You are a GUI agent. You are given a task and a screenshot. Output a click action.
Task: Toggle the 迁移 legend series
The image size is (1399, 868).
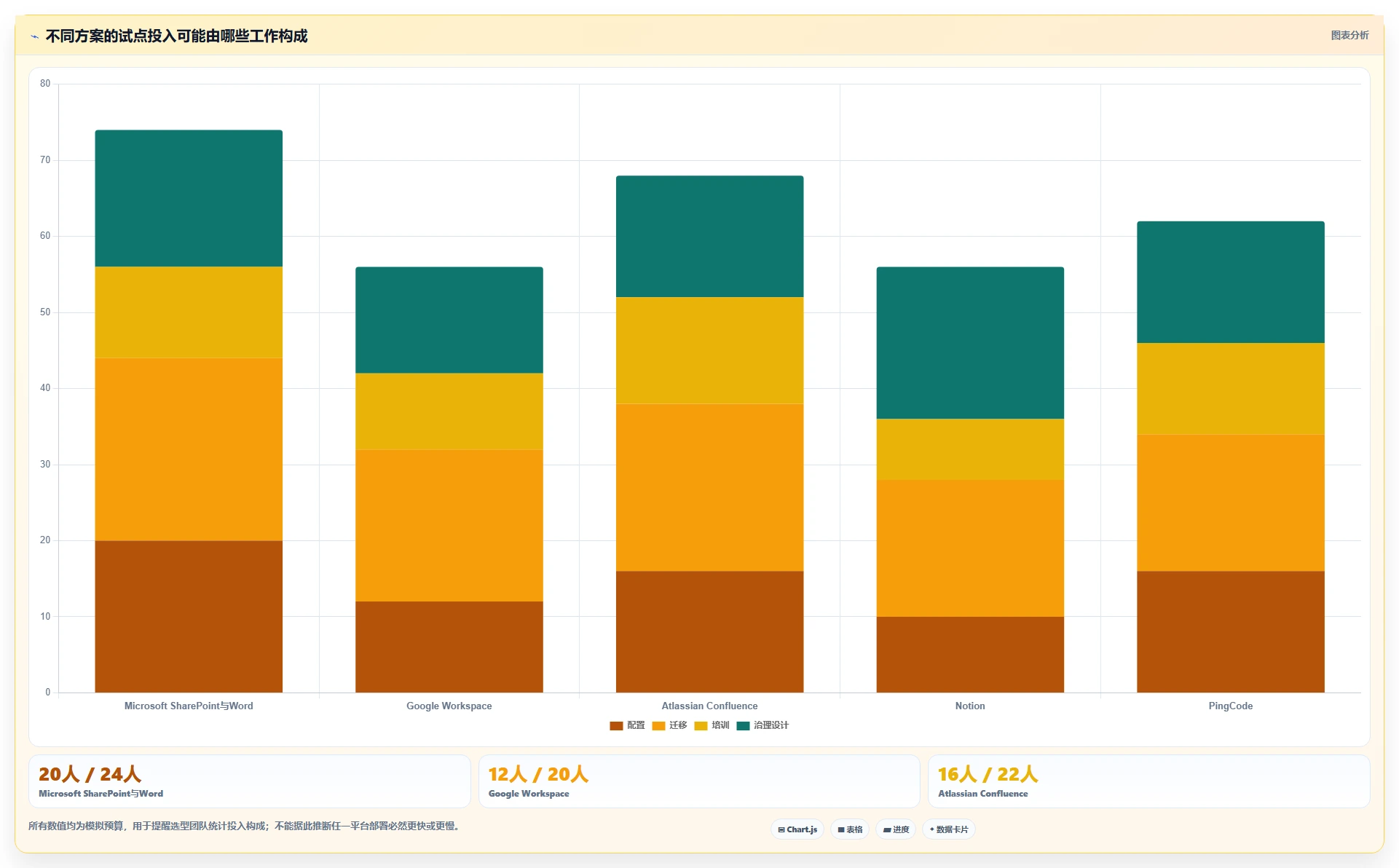(670, 725)
